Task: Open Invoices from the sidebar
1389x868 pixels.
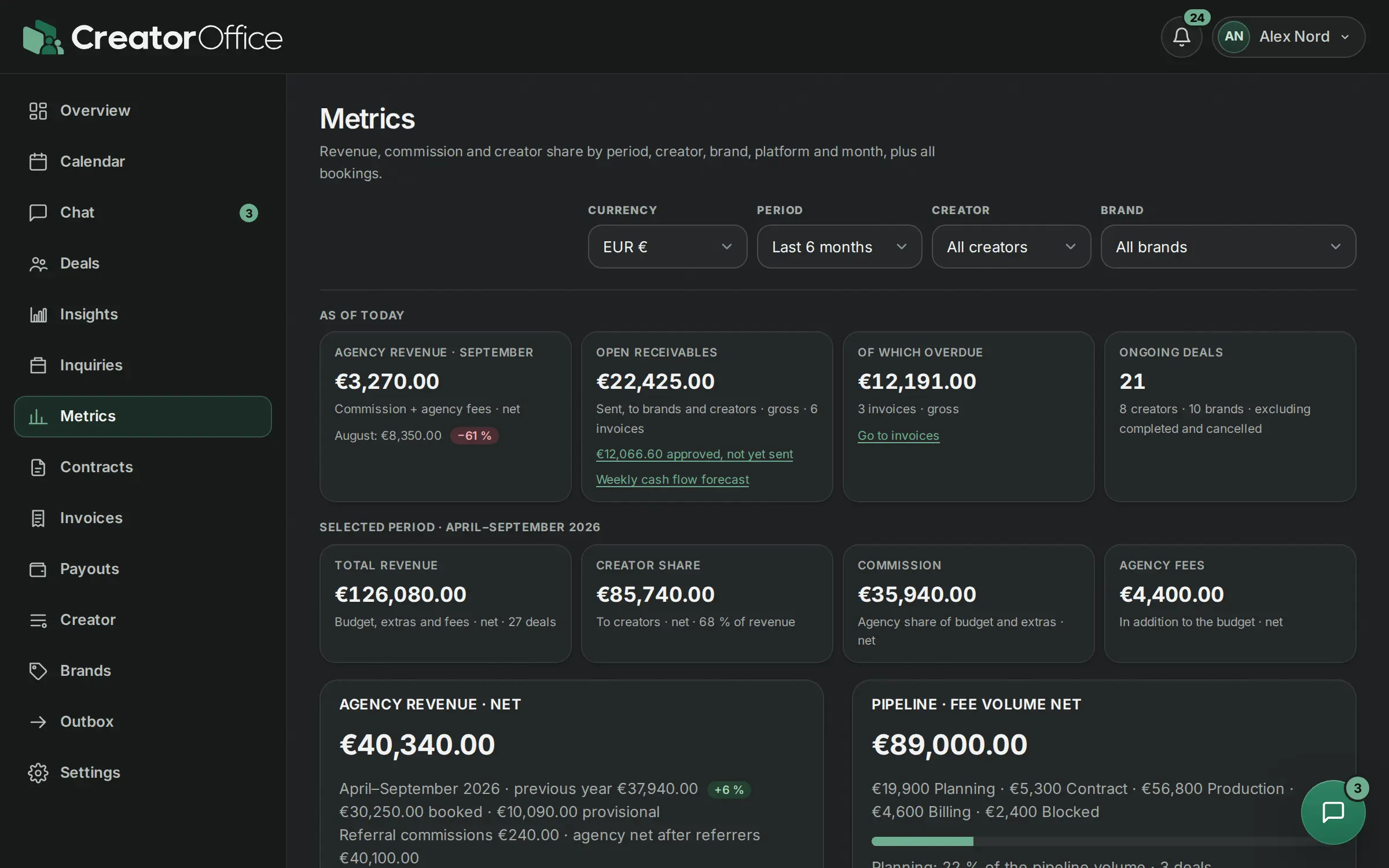Action: 143,518
